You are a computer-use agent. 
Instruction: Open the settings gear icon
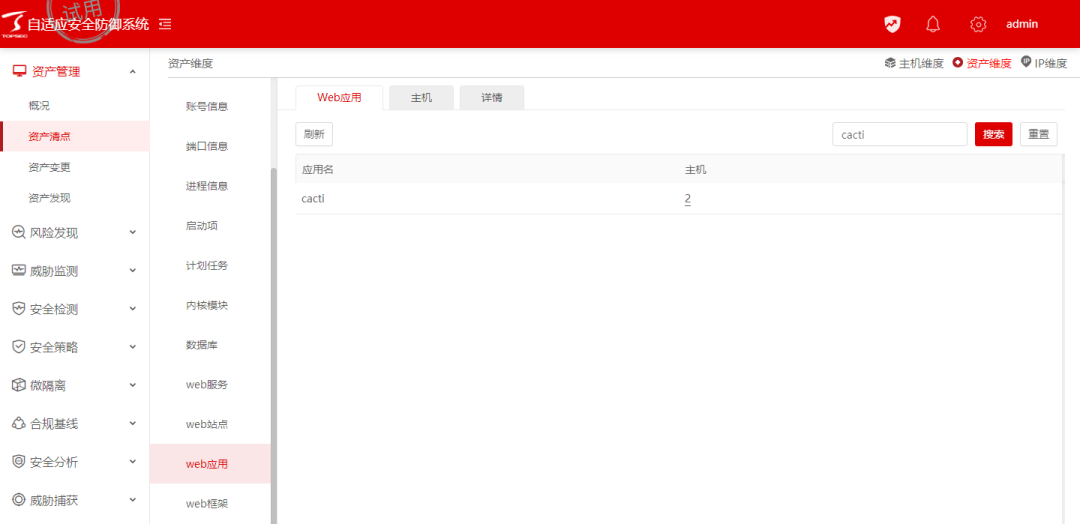pos(978,24)
